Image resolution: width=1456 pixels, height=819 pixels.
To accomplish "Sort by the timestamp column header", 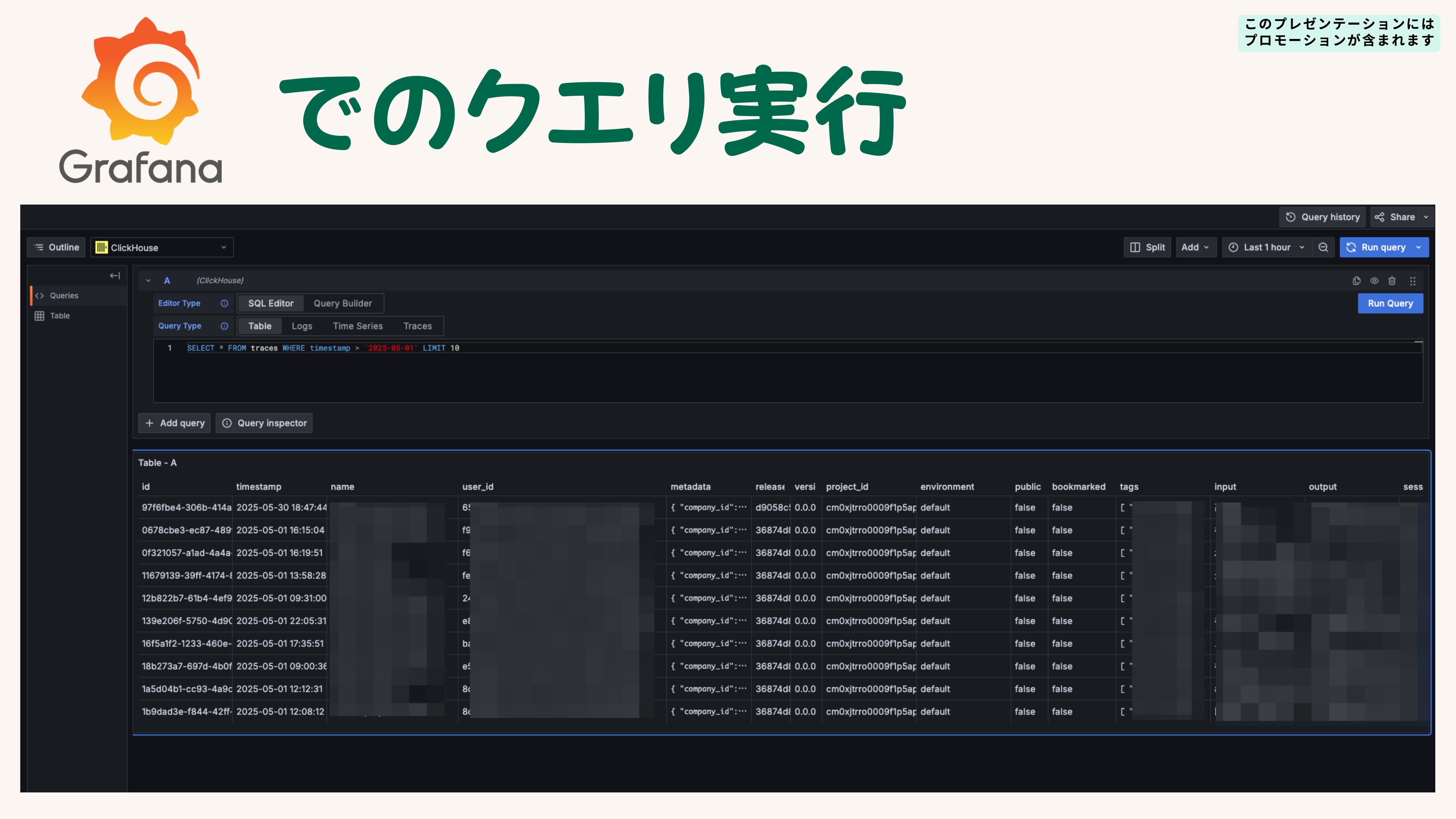I will [x=258, y=487].
